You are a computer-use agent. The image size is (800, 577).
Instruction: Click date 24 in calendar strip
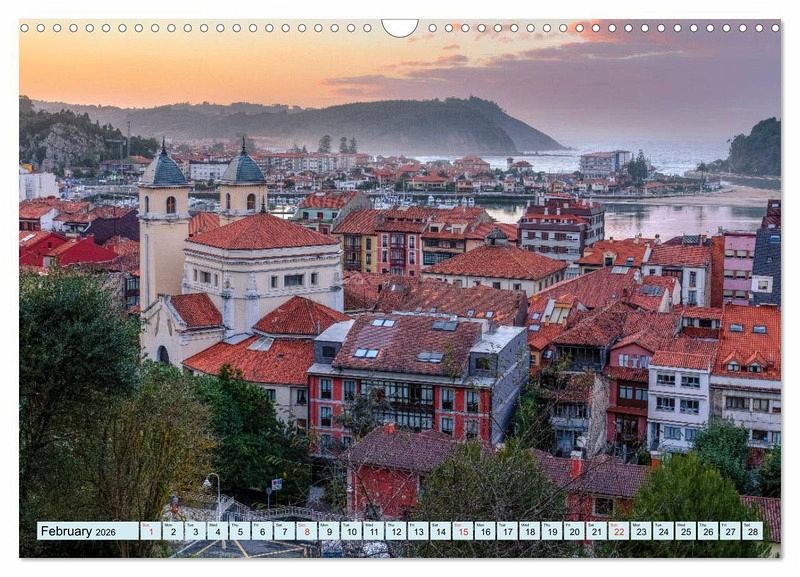coord(662,531)
